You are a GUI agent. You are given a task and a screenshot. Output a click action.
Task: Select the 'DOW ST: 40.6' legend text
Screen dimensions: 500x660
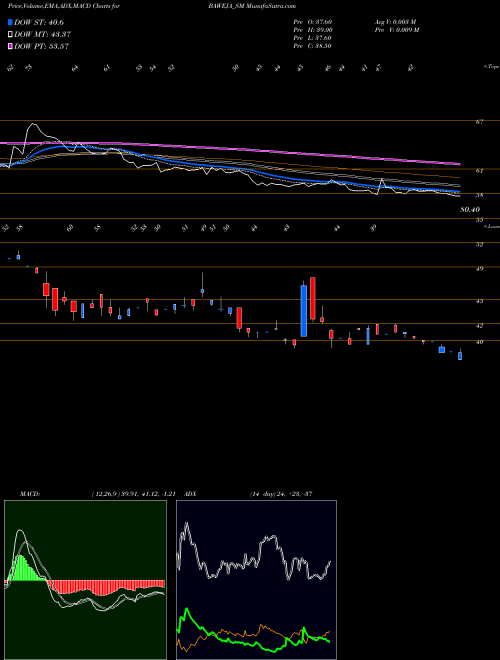(x=39, y=22)
